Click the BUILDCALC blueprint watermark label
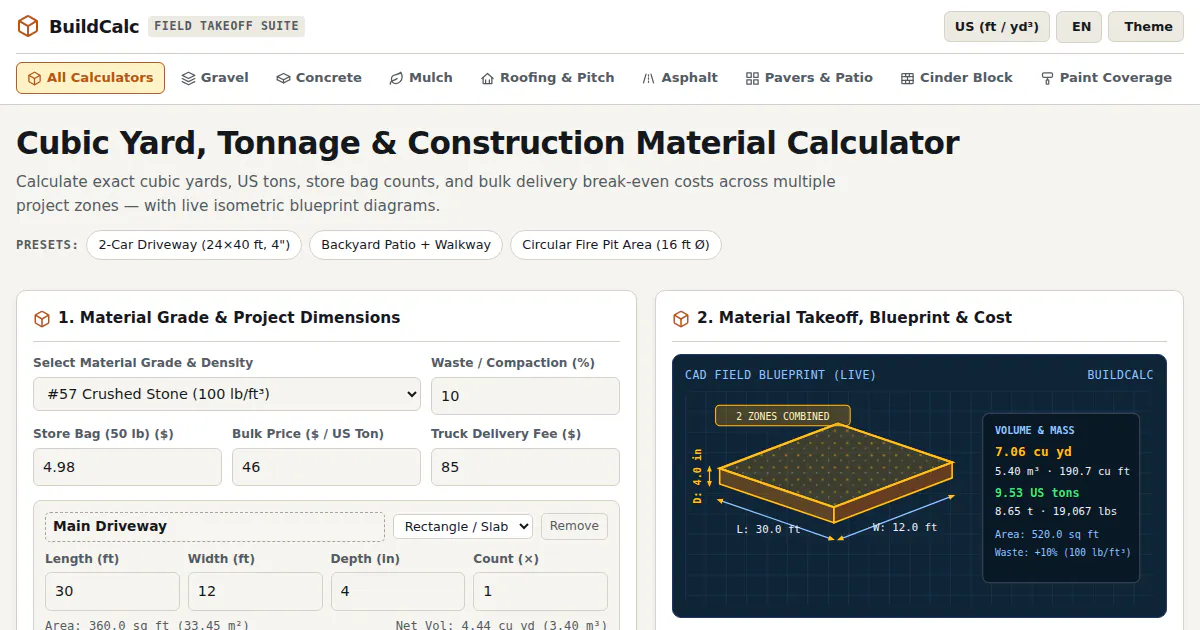Screen dimensions: 1200x630 [x=1120, y=375]
